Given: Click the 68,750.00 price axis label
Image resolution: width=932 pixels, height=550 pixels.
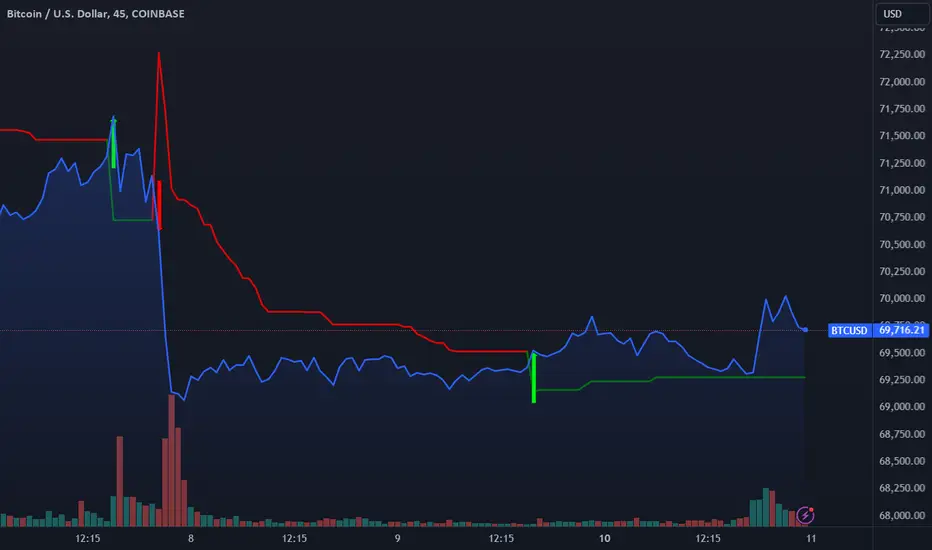Looking at the screenshot, I should coord(902,434).
